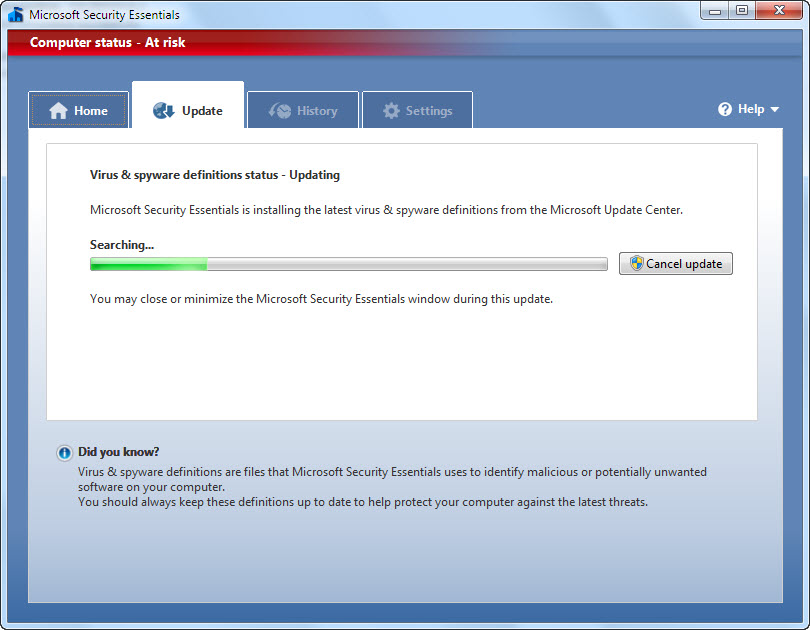Select the Update tab
The height and width of the screenshot is (630, 810).
tap(188, 105)
